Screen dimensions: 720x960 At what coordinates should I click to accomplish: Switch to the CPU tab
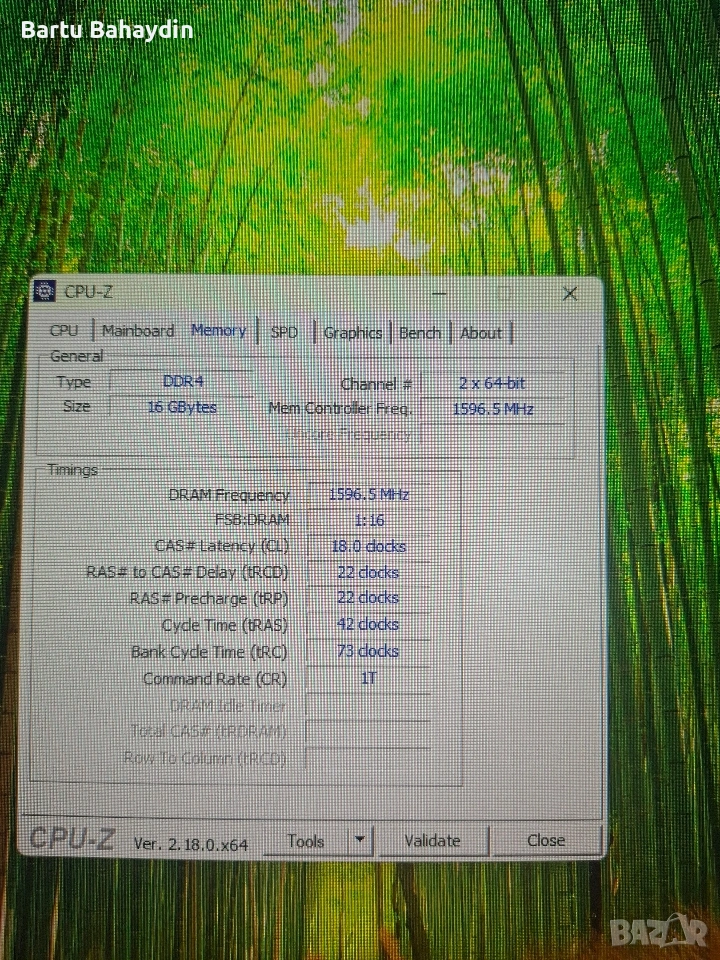tap(64, 331)
